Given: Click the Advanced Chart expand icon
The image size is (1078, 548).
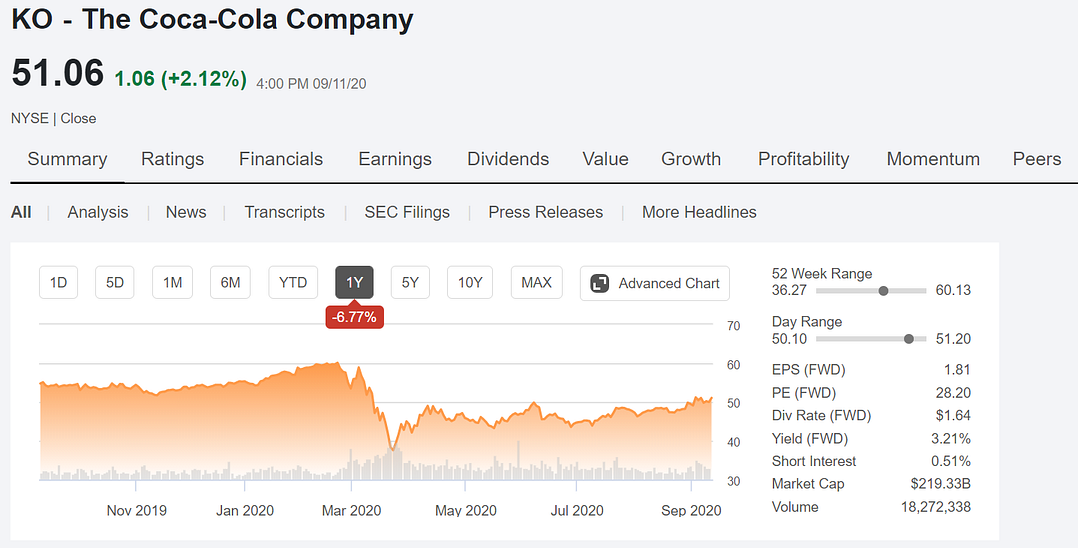Looking at the screenshot, I should coord(600,283).
